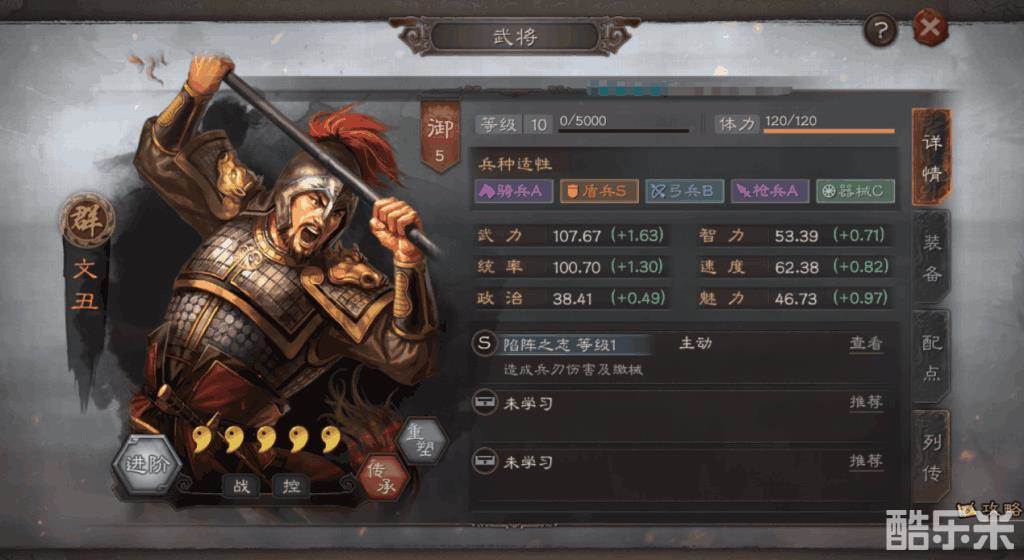The width and height of the screenshot is (1024, 560).
Task: Open the help question mark icon
Action: (880, 29)
